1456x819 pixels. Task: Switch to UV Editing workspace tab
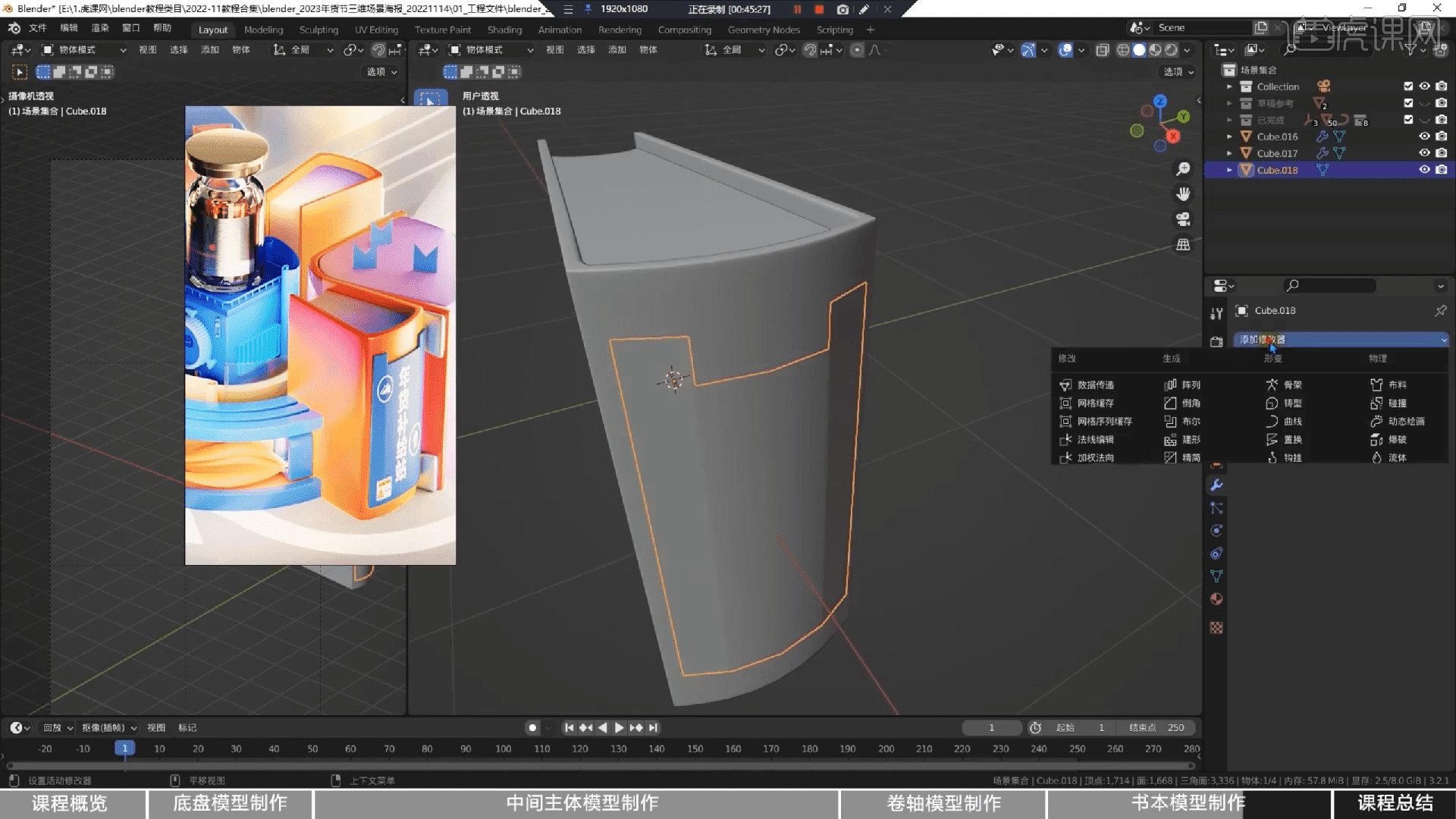pyautogui.click(x=376, y=30)
